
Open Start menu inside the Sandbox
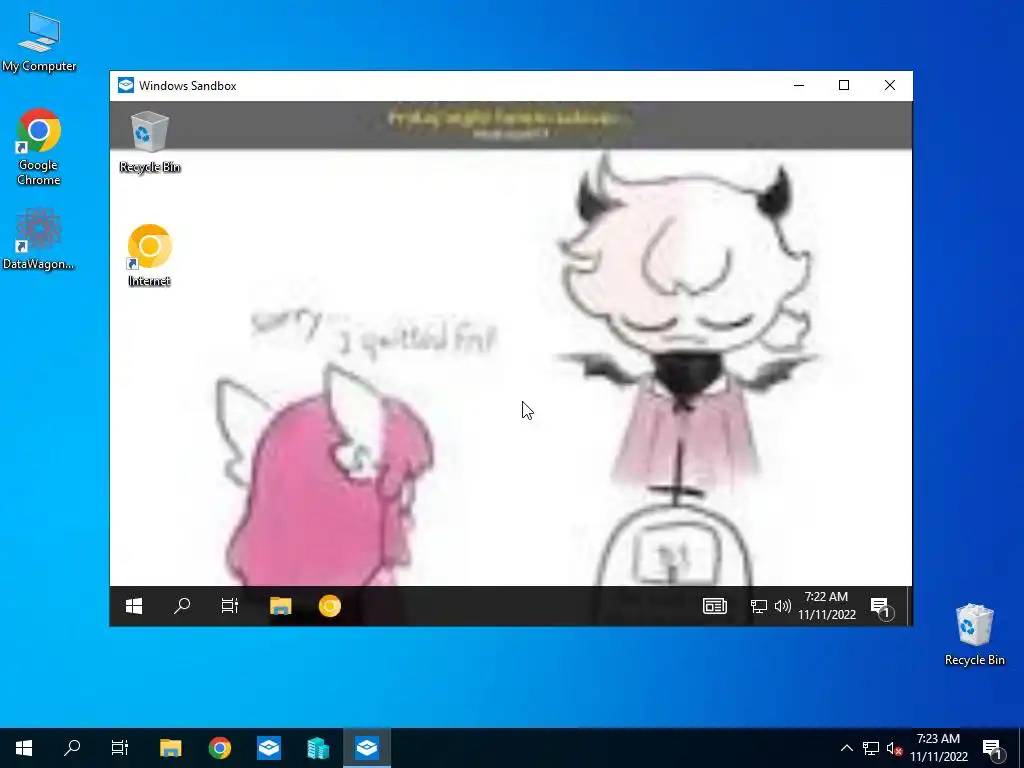(x=134, y=606)
